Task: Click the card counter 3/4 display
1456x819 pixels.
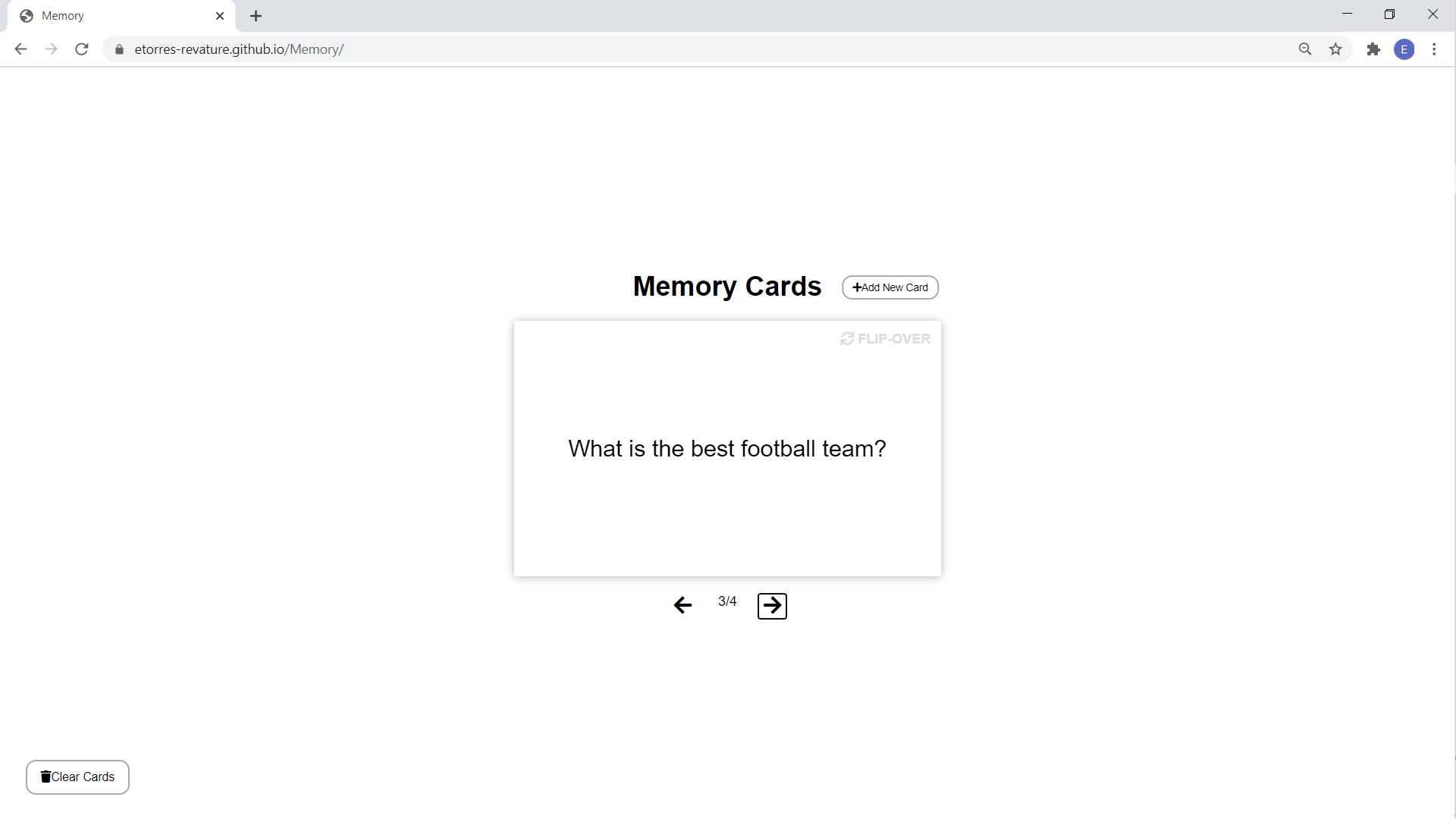Action: click(x=727, y=601)
